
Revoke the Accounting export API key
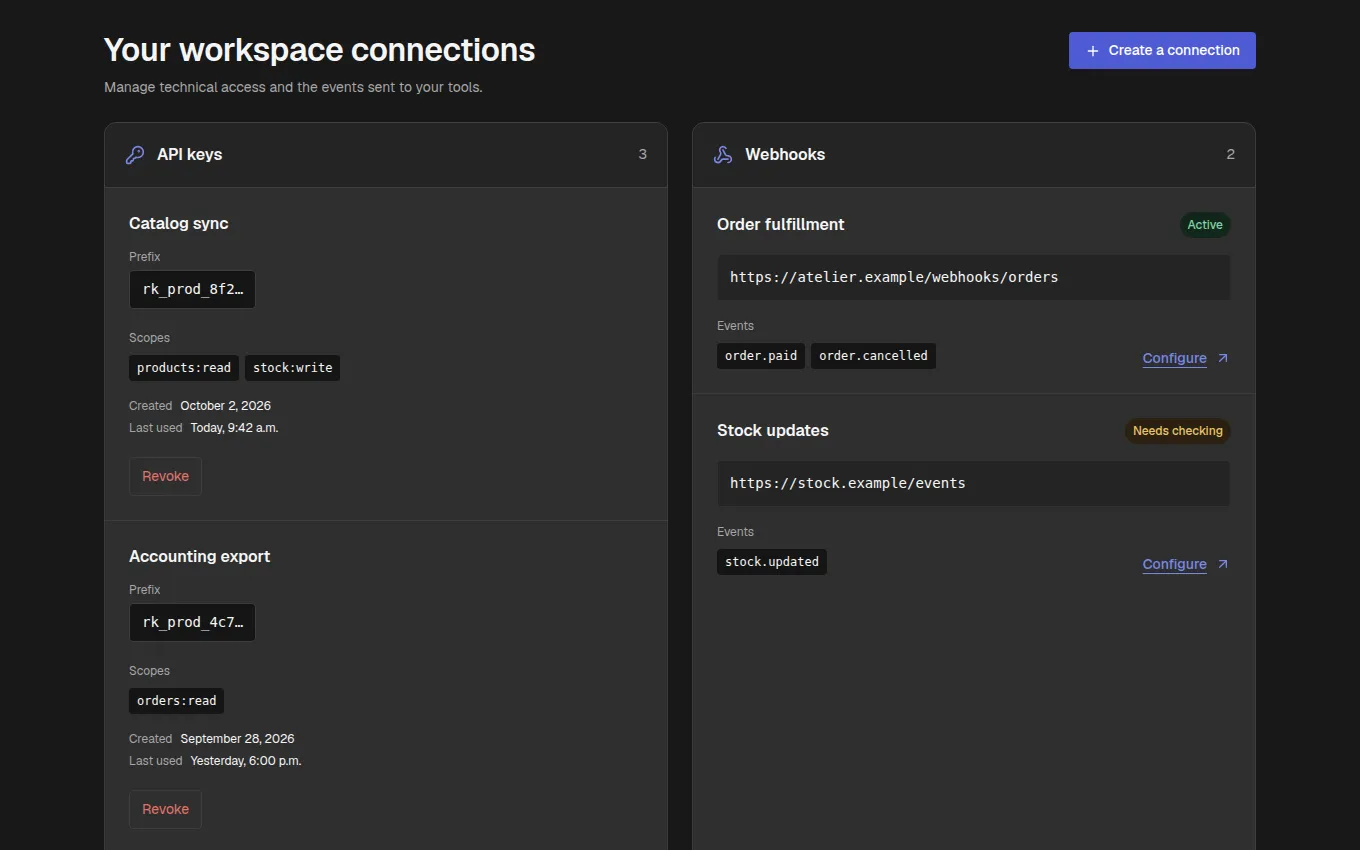tap(165, 809)
